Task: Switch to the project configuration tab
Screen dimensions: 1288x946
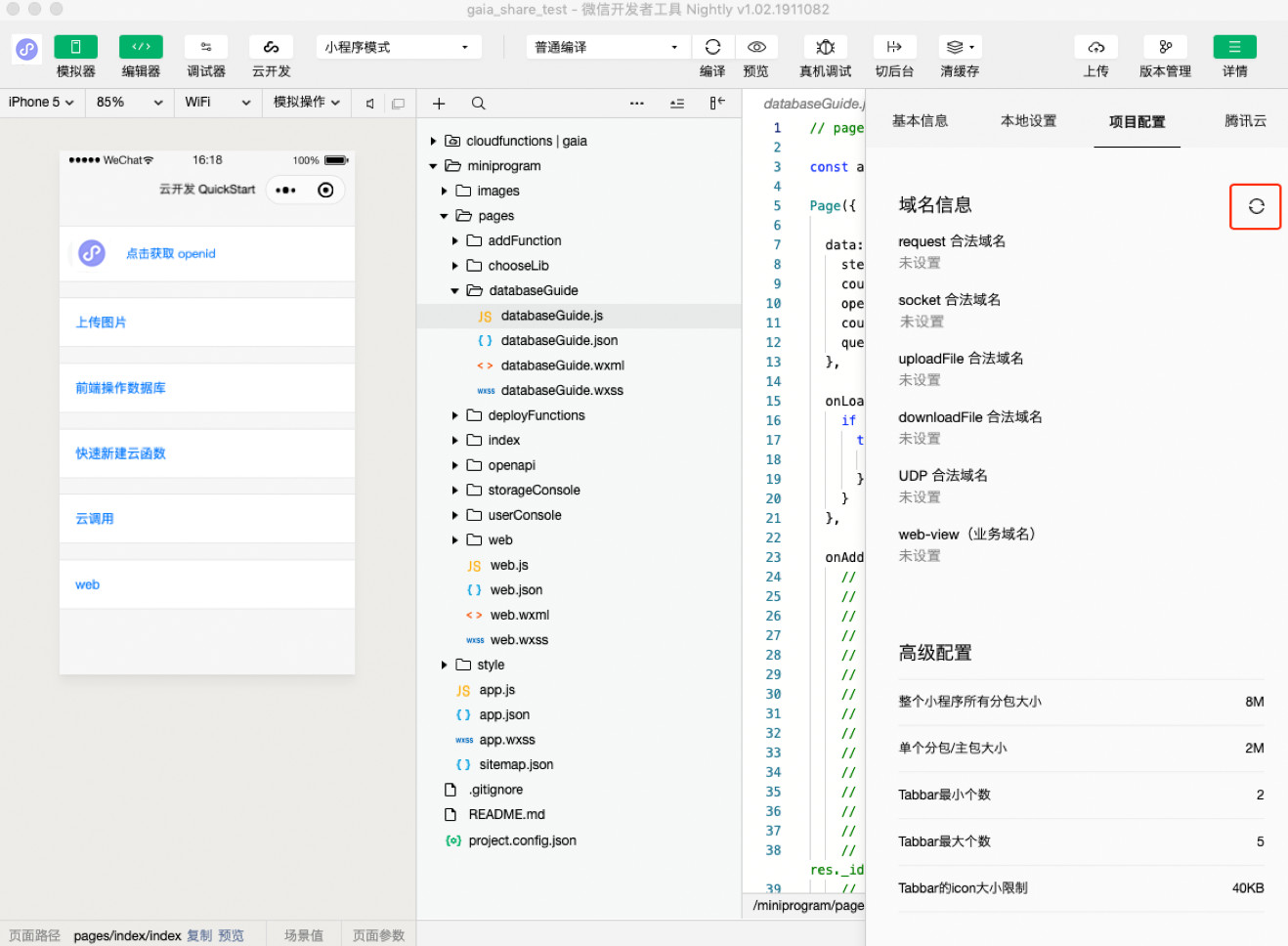Action: 1137,122
